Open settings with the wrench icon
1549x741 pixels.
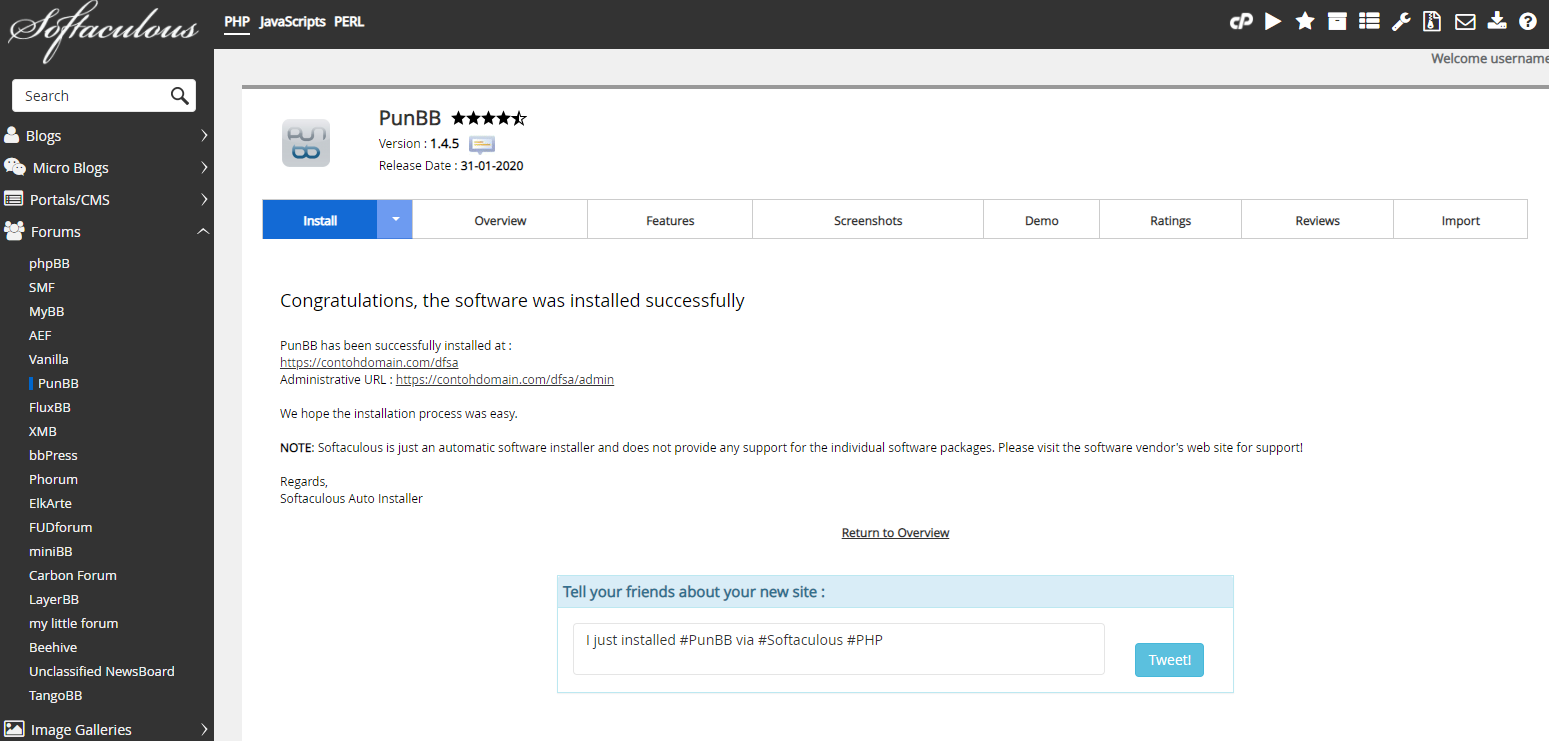[x=1401, y=21]
